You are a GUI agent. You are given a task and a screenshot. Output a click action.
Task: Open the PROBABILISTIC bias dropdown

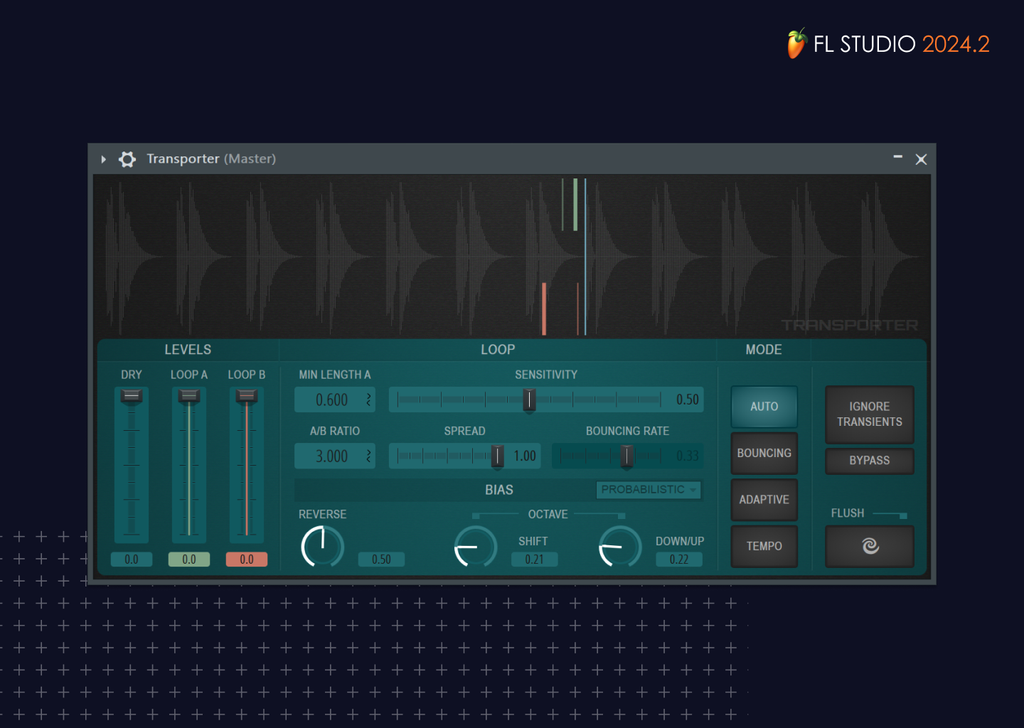[649, 490]
